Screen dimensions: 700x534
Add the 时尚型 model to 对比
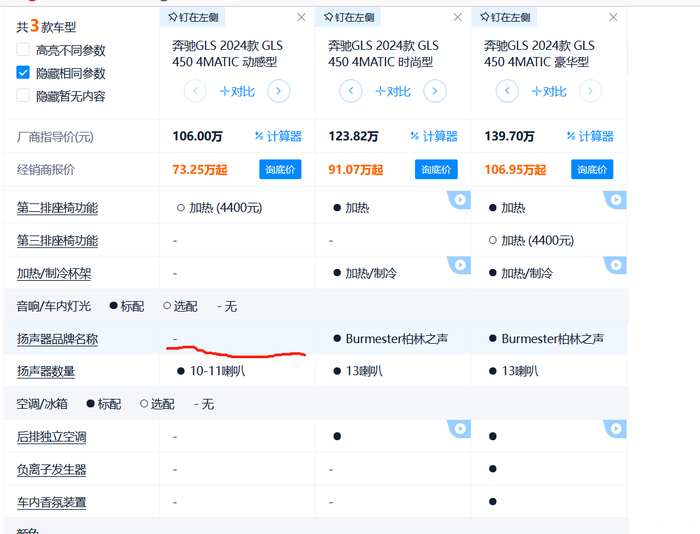(393, 92)
